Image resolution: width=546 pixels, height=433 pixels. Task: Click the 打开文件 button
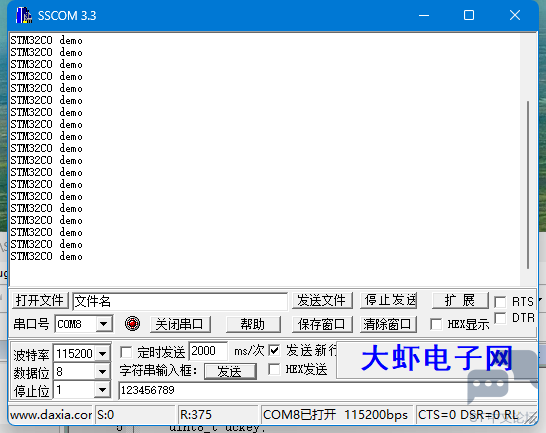pos(40,300)
